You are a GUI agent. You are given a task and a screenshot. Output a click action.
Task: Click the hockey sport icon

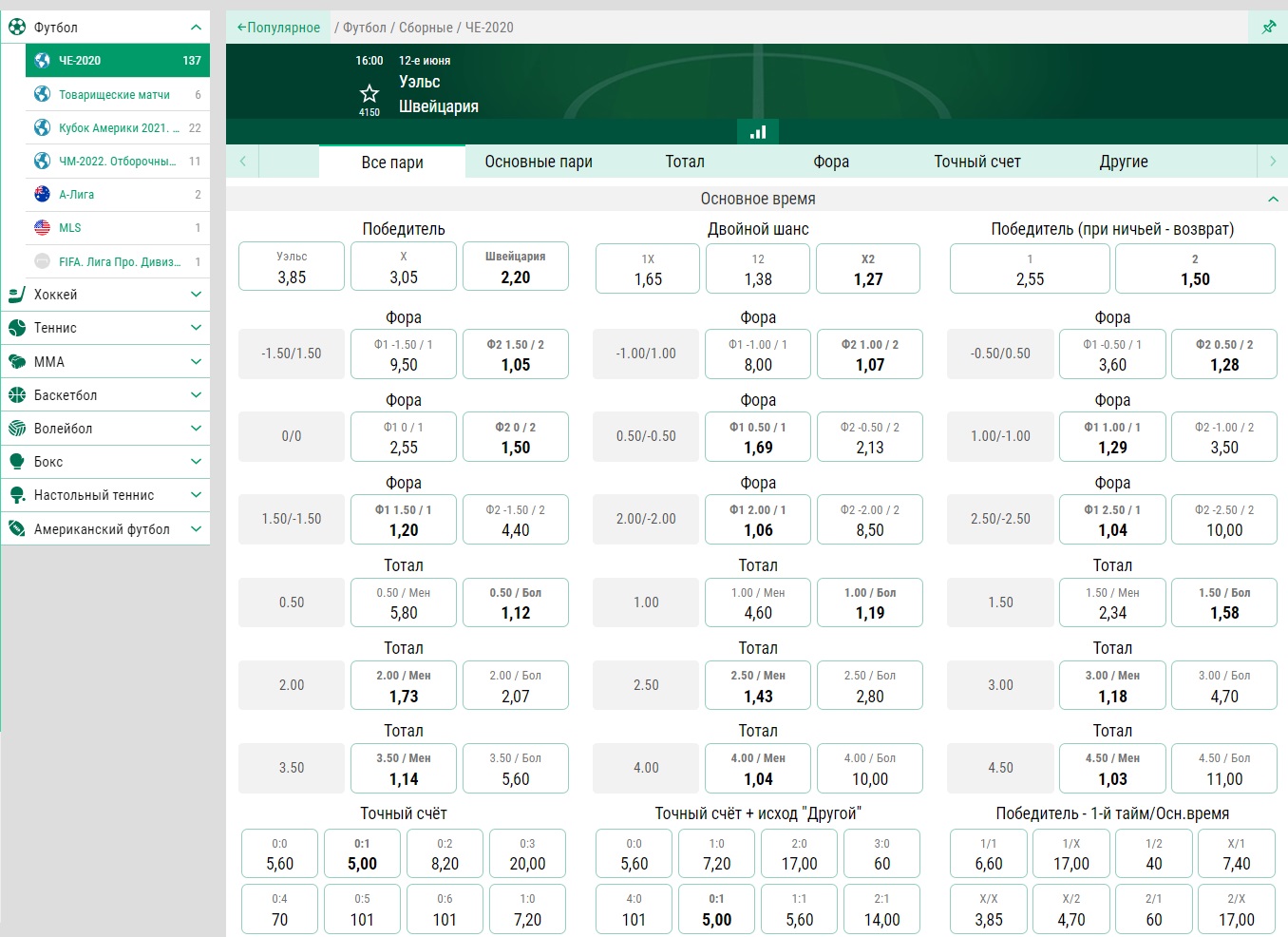pyautogui.click(x=17, y=295)
